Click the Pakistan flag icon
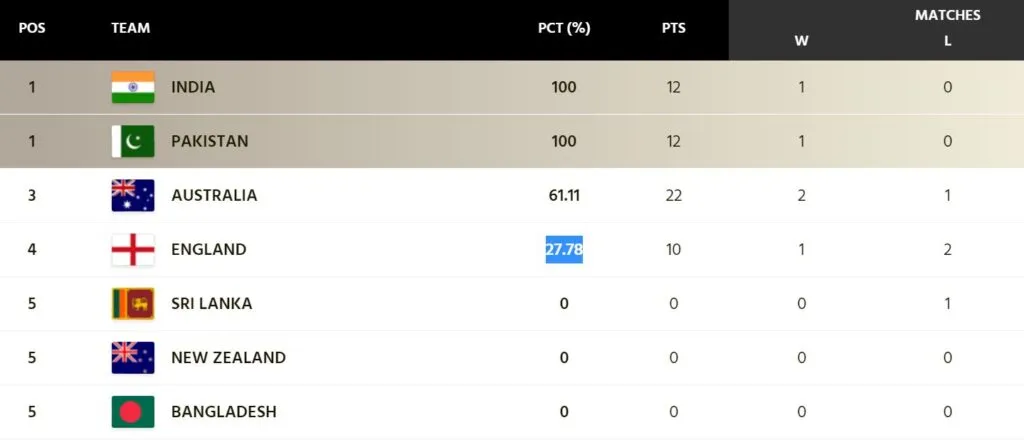The height and width of the screenshot is (440, 1024). click(132, 141)
